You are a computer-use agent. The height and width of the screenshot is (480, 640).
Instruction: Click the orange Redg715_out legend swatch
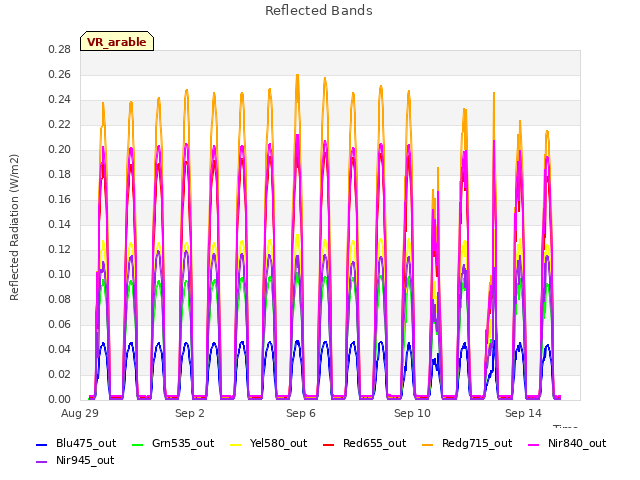coord(427,444)
